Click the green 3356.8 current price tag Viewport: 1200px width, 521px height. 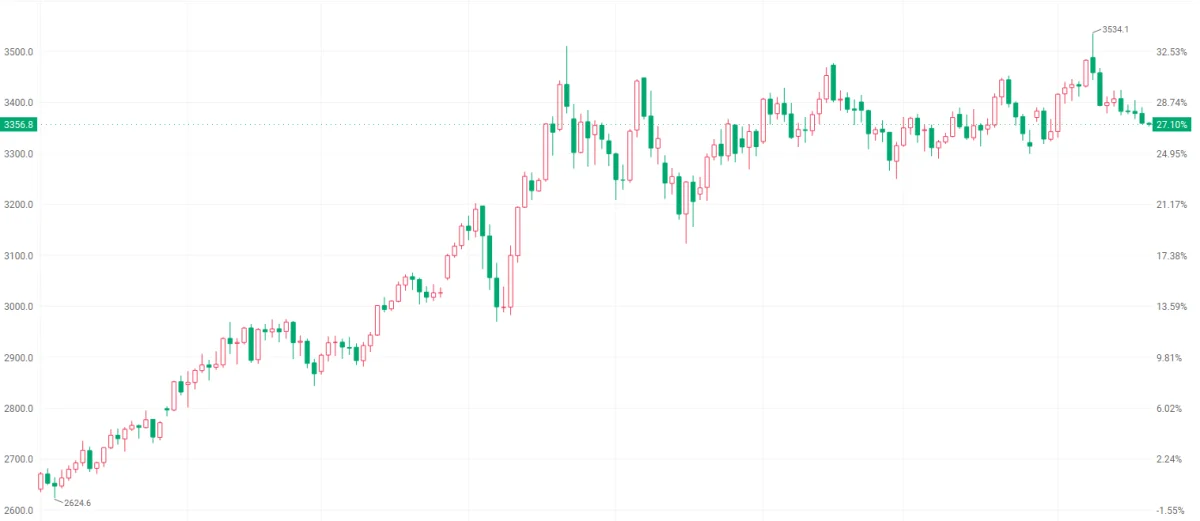point(19,124)
